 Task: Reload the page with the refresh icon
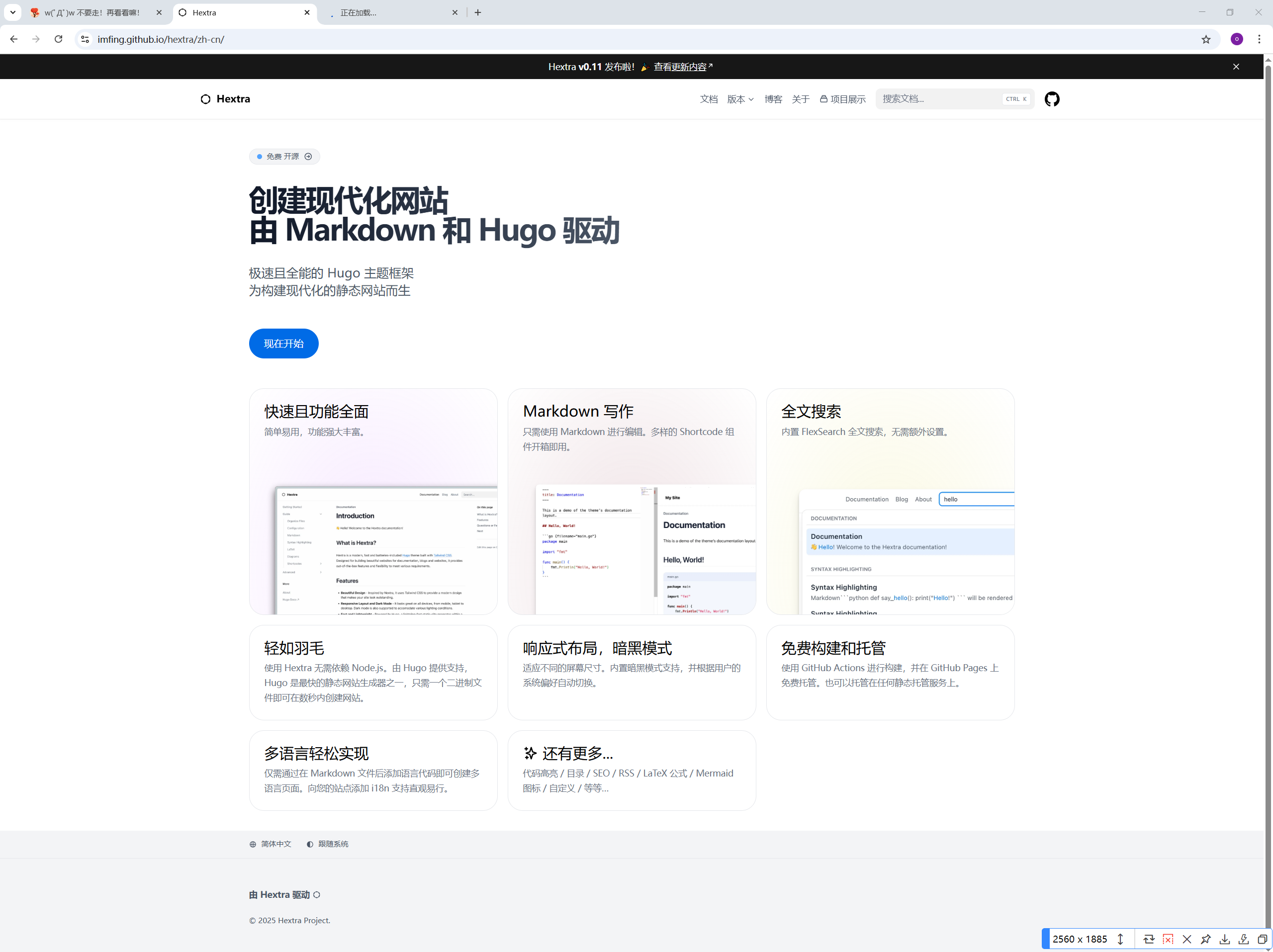[58, 39]
